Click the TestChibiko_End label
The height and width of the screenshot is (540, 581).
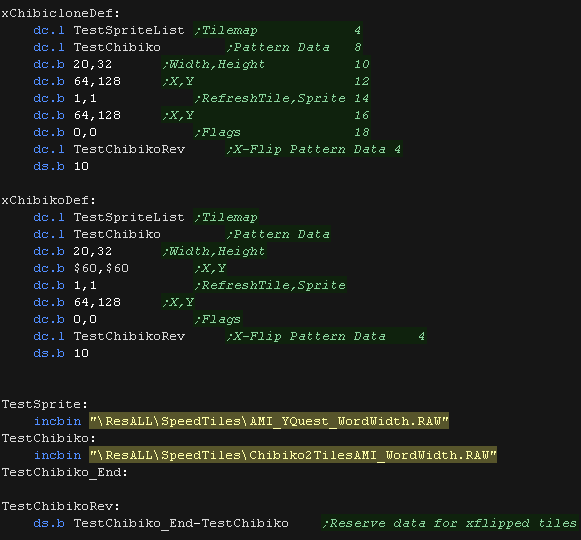coord(65,473)
